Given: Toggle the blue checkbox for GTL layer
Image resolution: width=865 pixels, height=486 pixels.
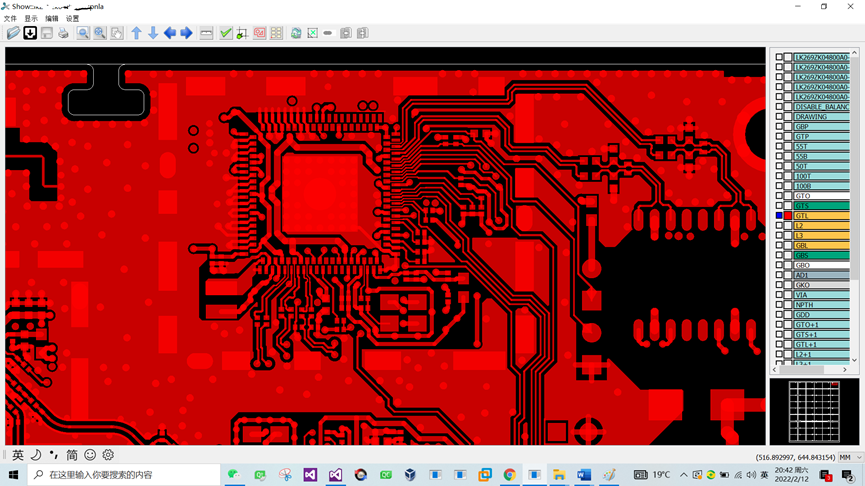Looking at the screenshot, I should pos(779,216).
